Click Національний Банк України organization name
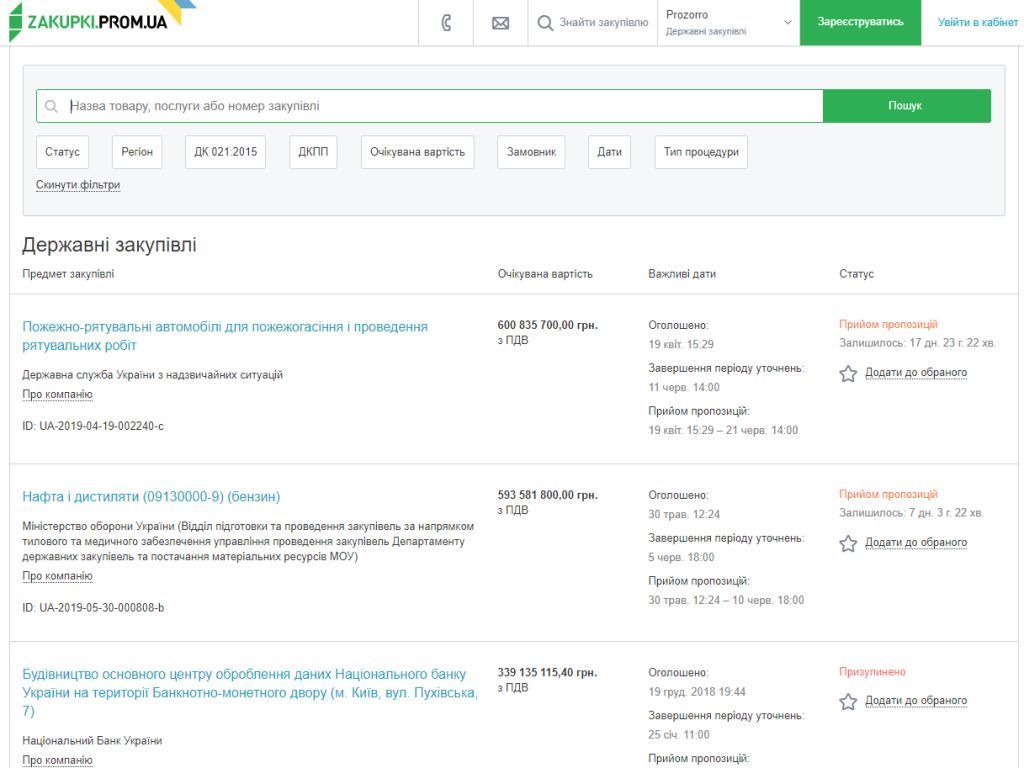The height and width of the screenshot is (768, 1024). [92, 741]
